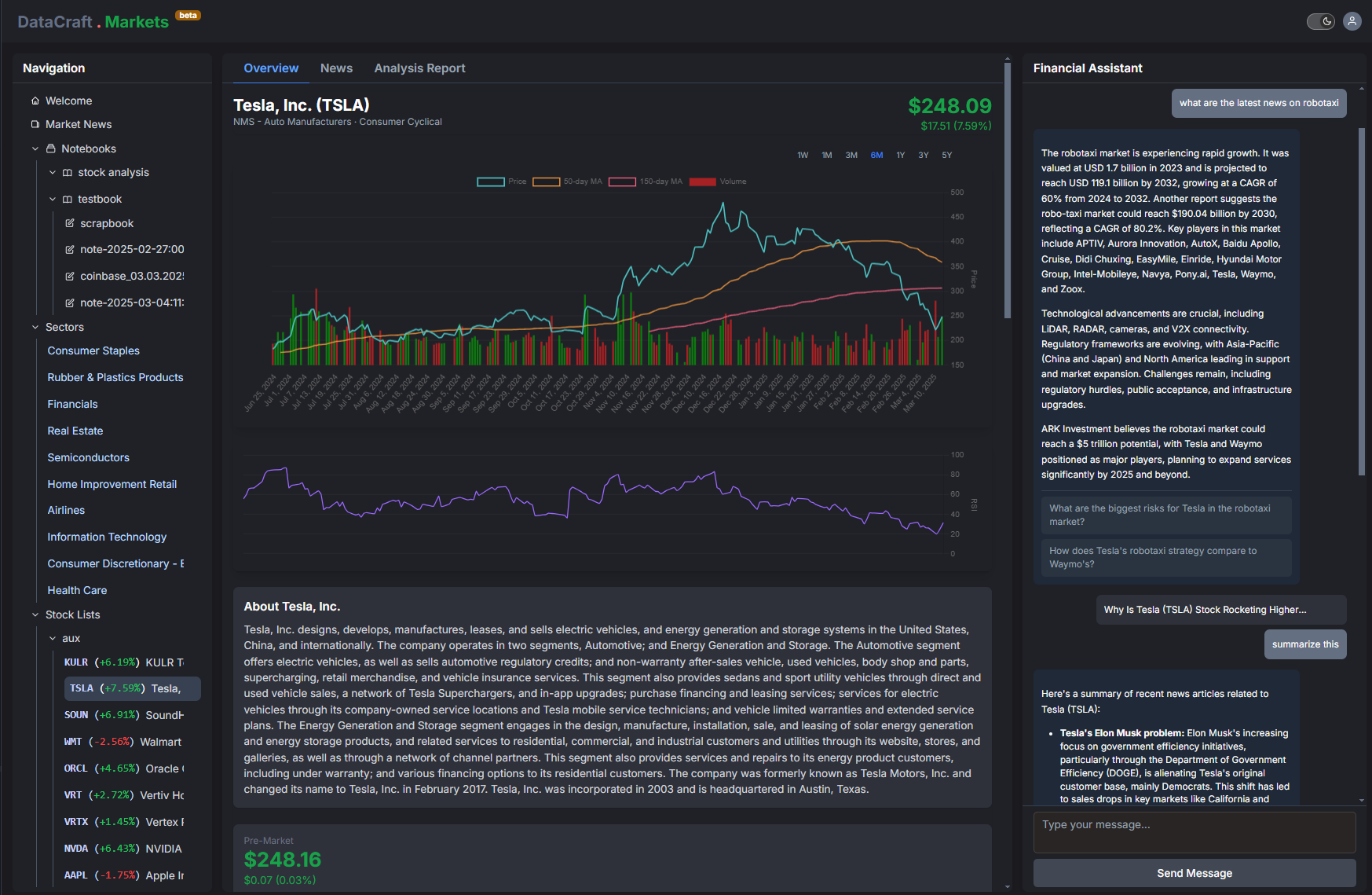
Task: Collapse the Sectors section
Action: click(35, 327)
